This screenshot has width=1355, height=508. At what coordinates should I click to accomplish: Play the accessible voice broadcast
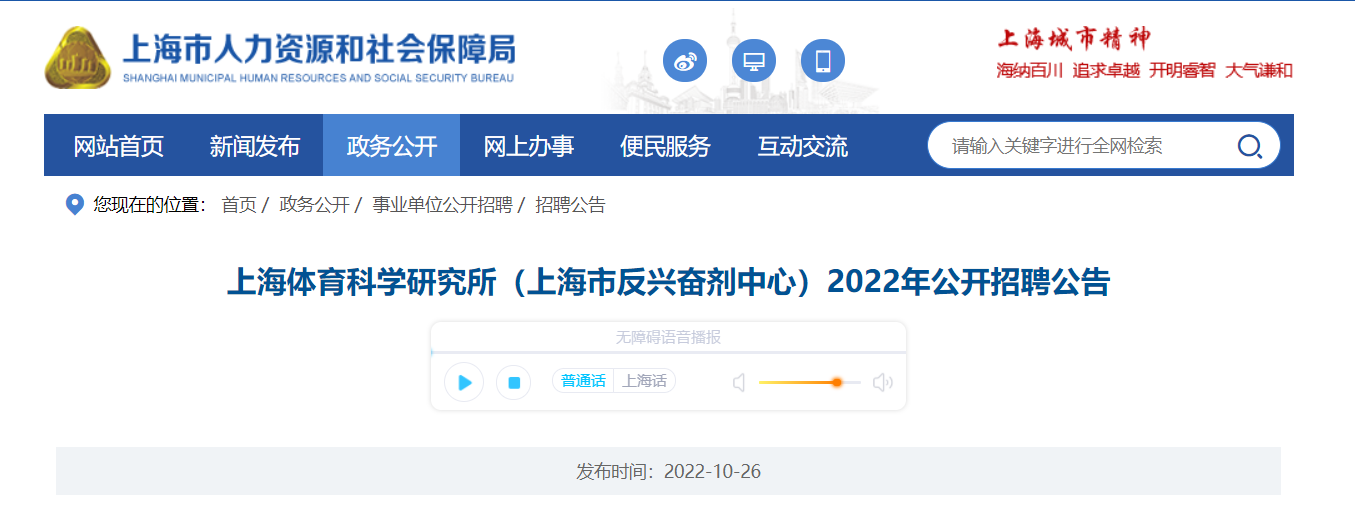coord(464,382)
